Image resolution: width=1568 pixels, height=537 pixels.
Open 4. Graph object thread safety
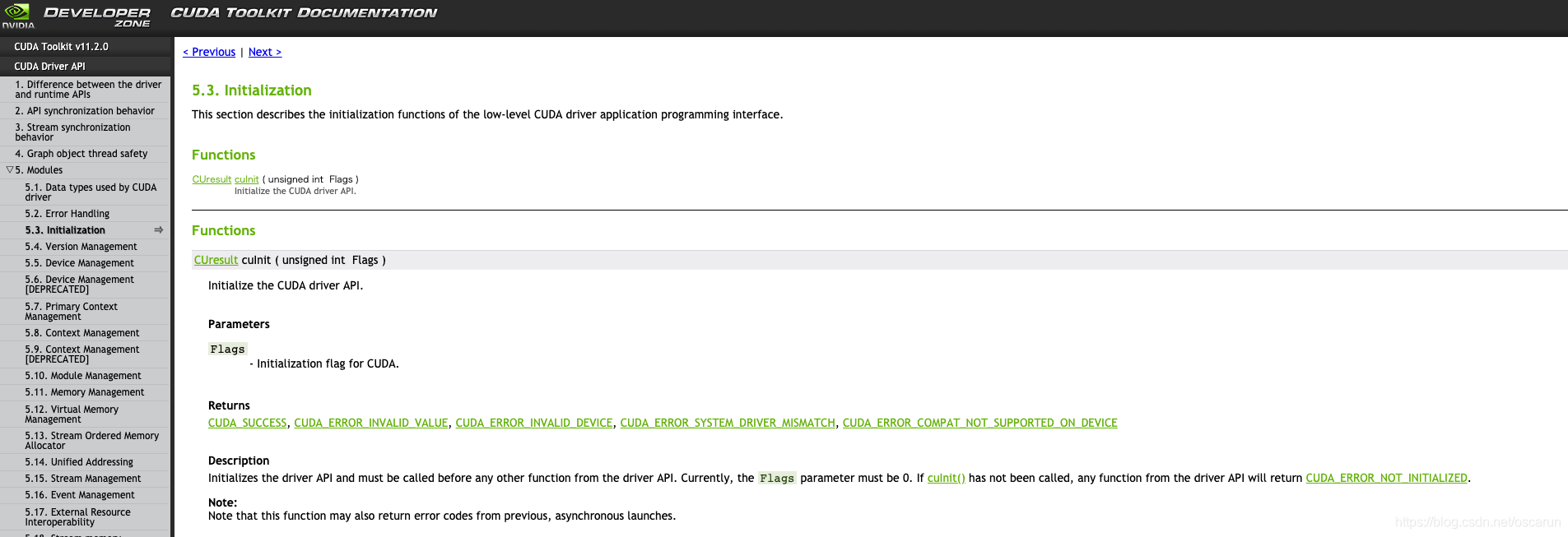81,154
